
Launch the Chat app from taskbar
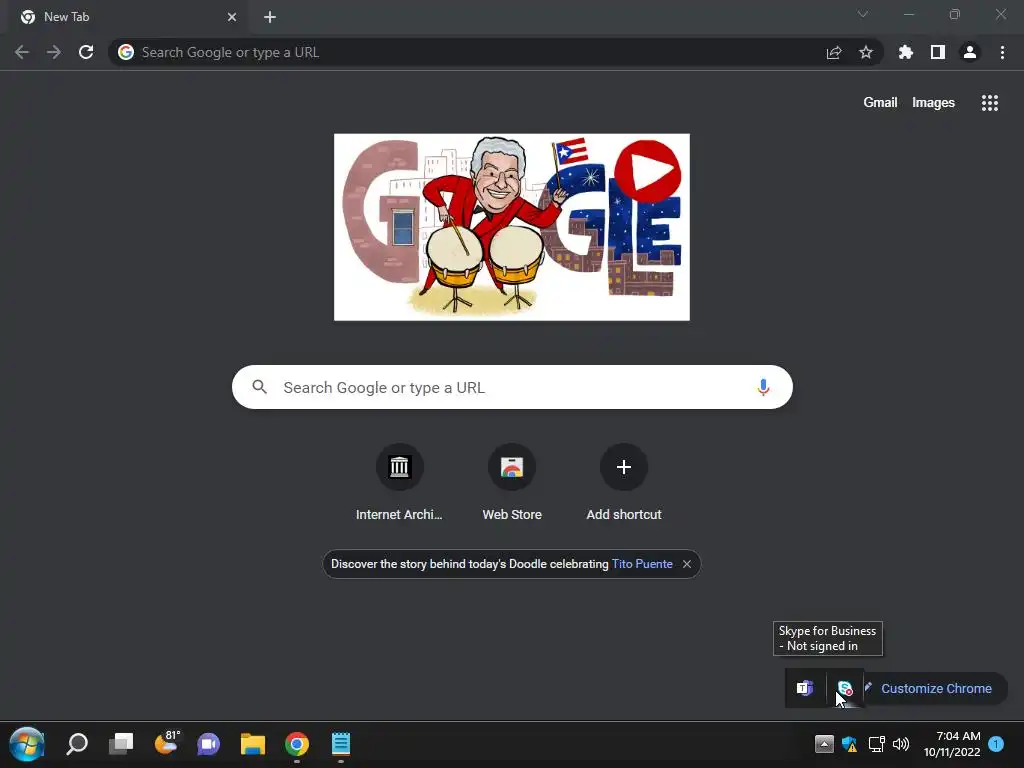pos(208,744)
